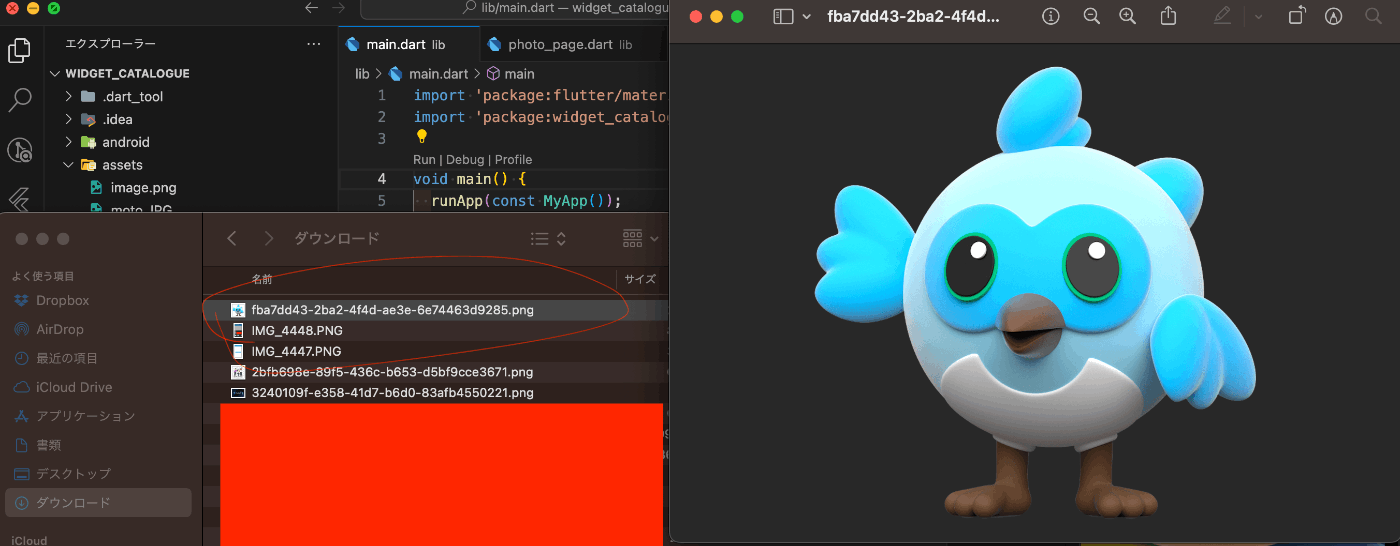Toggle Preview sidebar view button
Viewport: 1400px width, 546px height.
coord(783,16)
